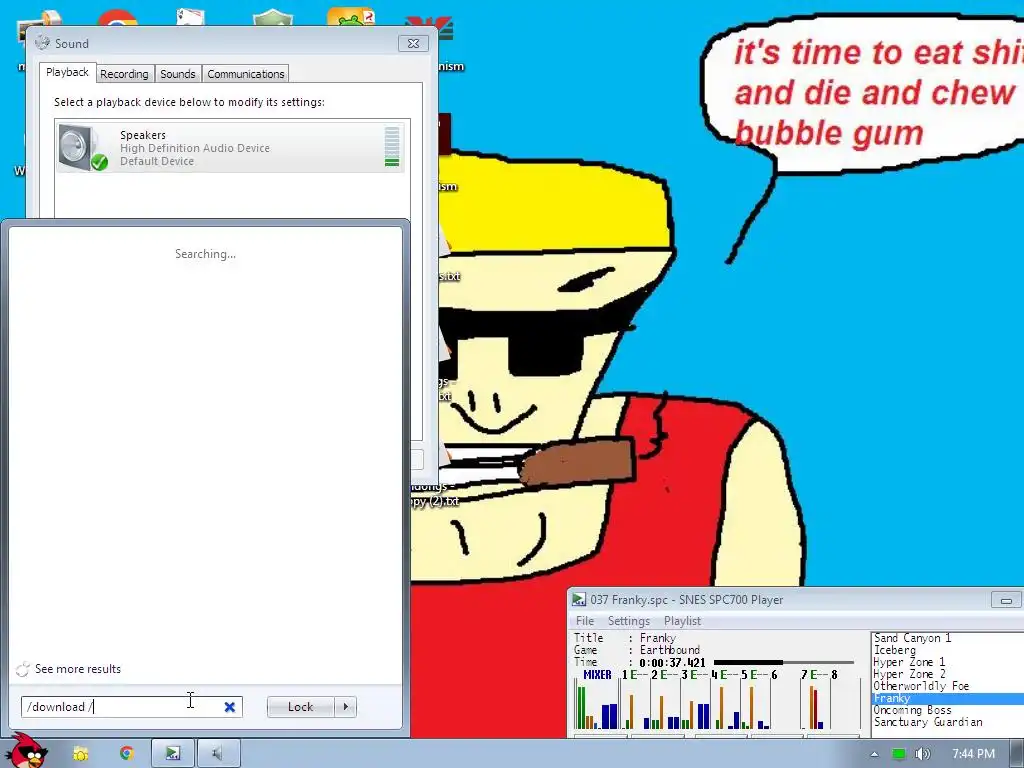
Task: Switch to SNES SPC700 Player taskbar button
Action: tap(172, 754)
